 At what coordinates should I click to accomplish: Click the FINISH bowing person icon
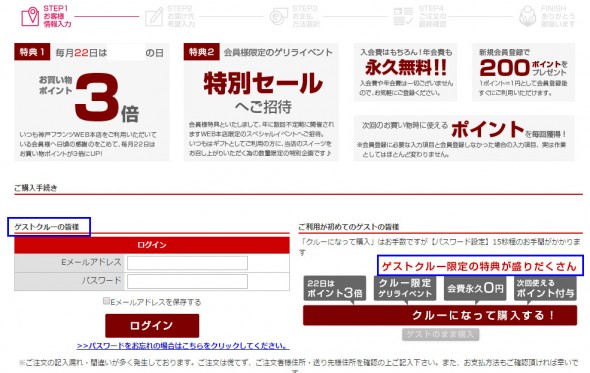tap(528, 16)
